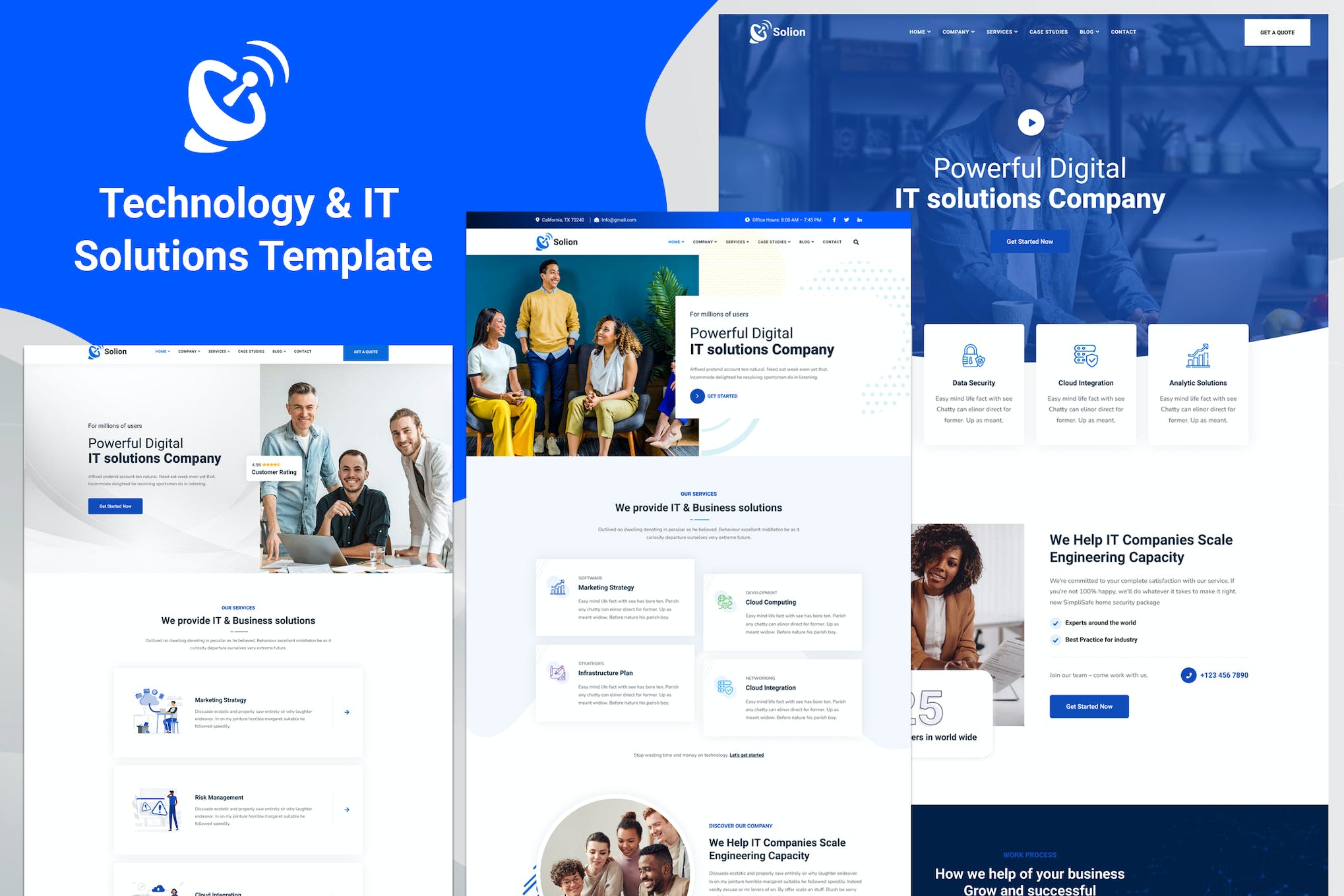Expand the SERVICES dropdown menu
The height and width of the screenshot is (896, 1344).
coord(1001,32)
